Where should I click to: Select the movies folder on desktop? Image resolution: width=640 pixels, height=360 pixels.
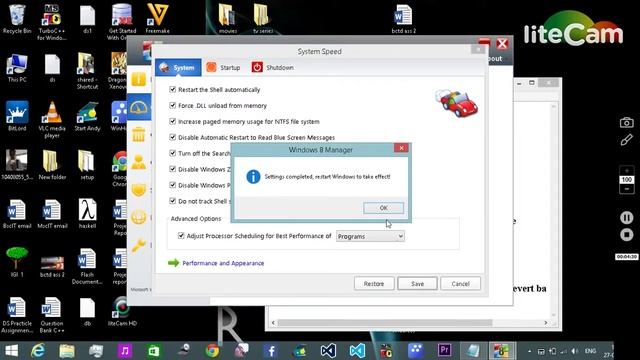tap(227, 19)
